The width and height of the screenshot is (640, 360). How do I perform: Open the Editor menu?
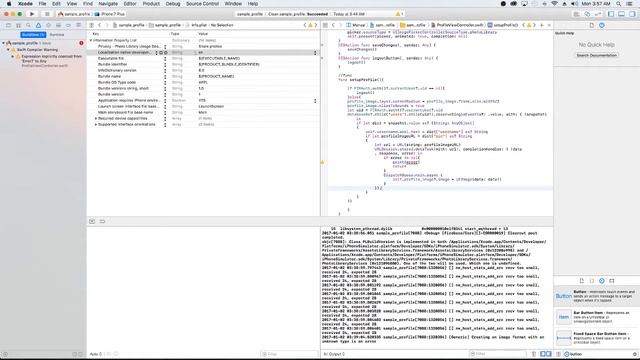pos(130,4)
